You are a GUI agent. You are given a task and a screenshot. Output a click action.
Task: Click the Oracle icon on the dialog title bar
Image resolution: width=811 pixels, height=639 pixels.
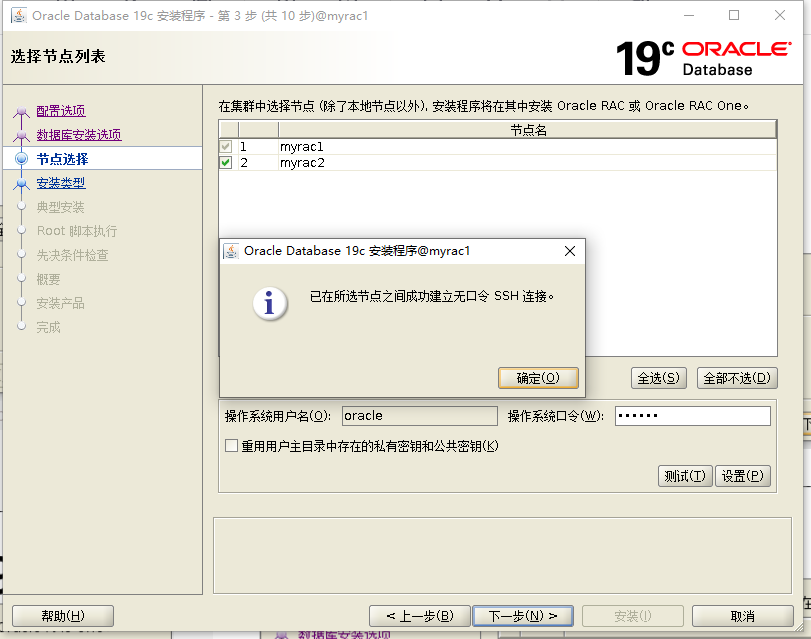pyautogui.click(x=232, y=250)
